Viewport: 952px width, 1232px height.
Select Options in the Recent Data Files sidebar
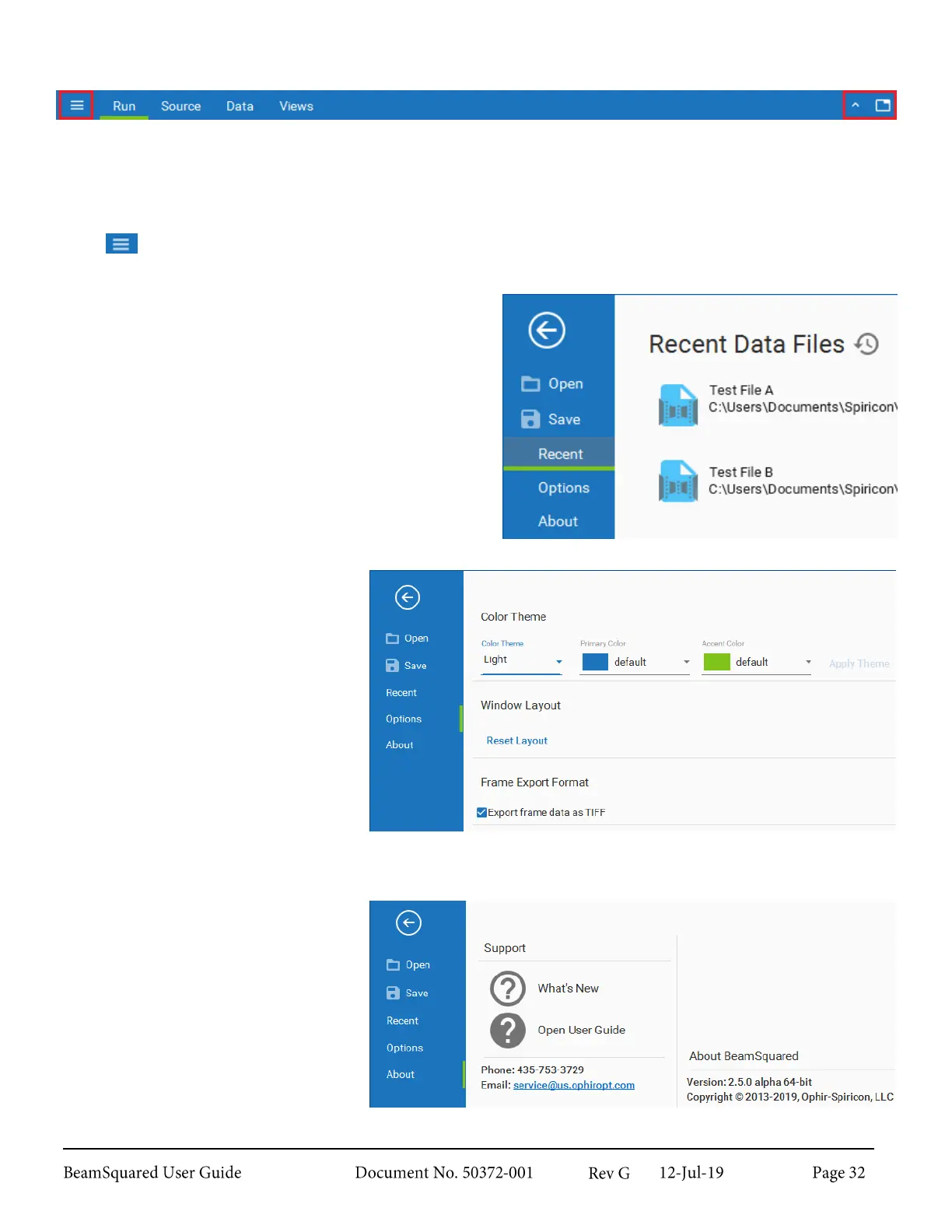click(x=563, y=488)
